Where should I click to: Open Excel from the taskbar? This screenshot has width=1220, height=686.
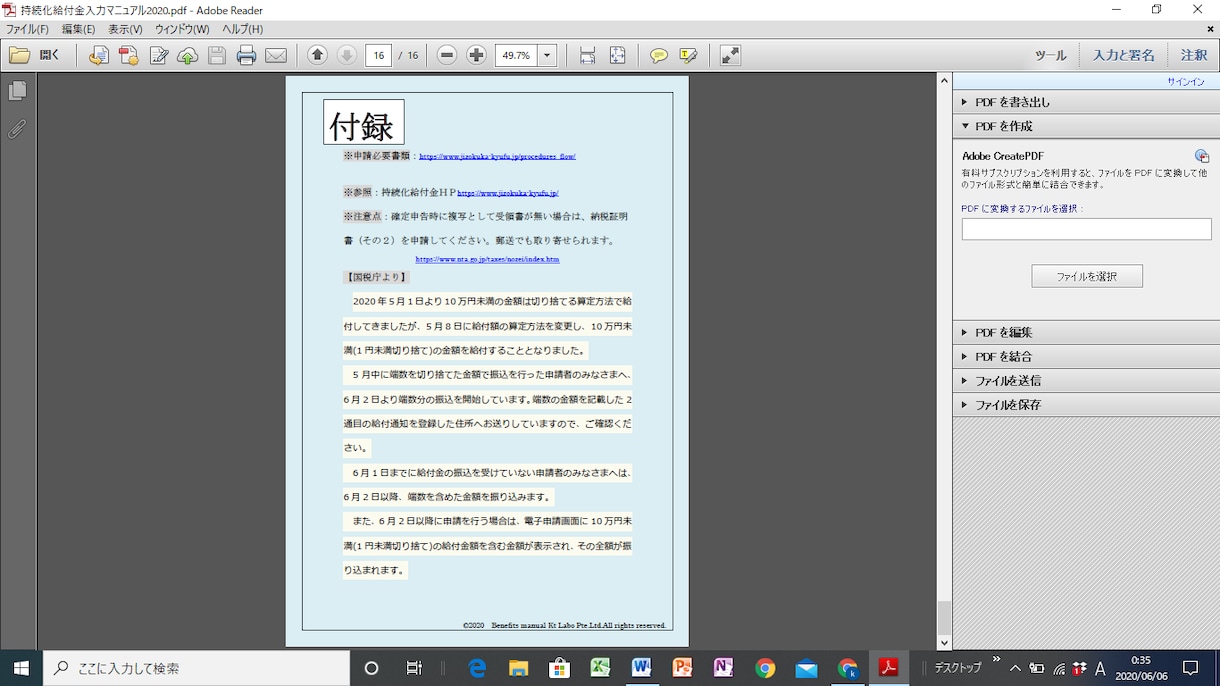pos(600,668)
